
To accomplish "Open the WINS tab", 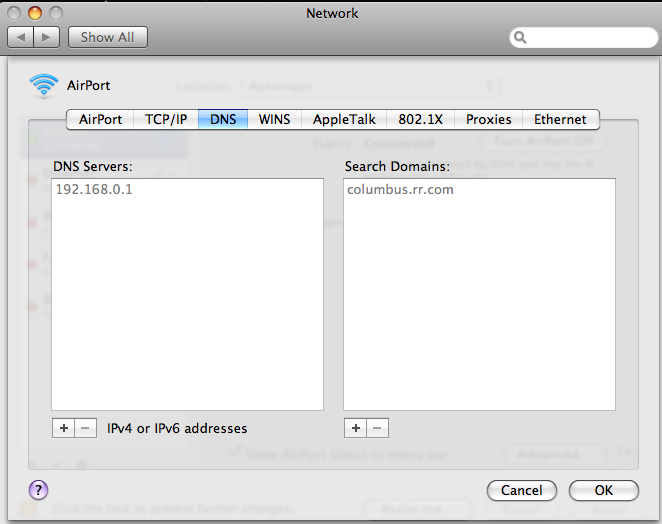I will tap(274, 119).
